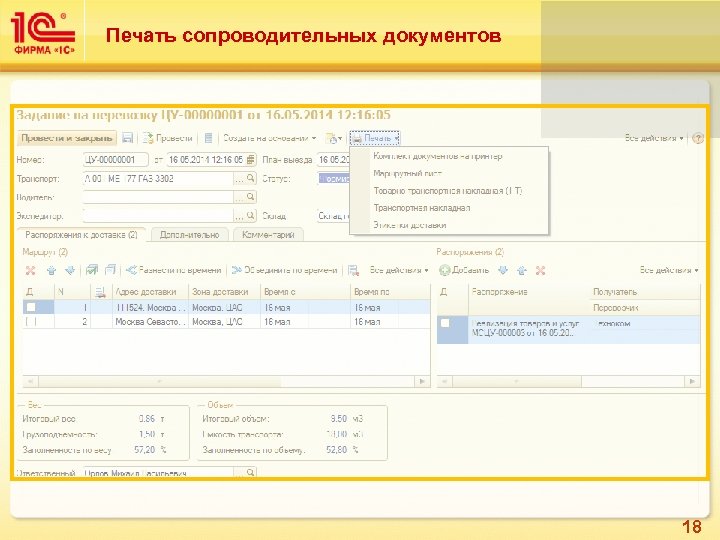Screen dimensions: 720x540
Task: Select Товарно-транспортная накладная (1-Т) item
Action: click(448, 191)
